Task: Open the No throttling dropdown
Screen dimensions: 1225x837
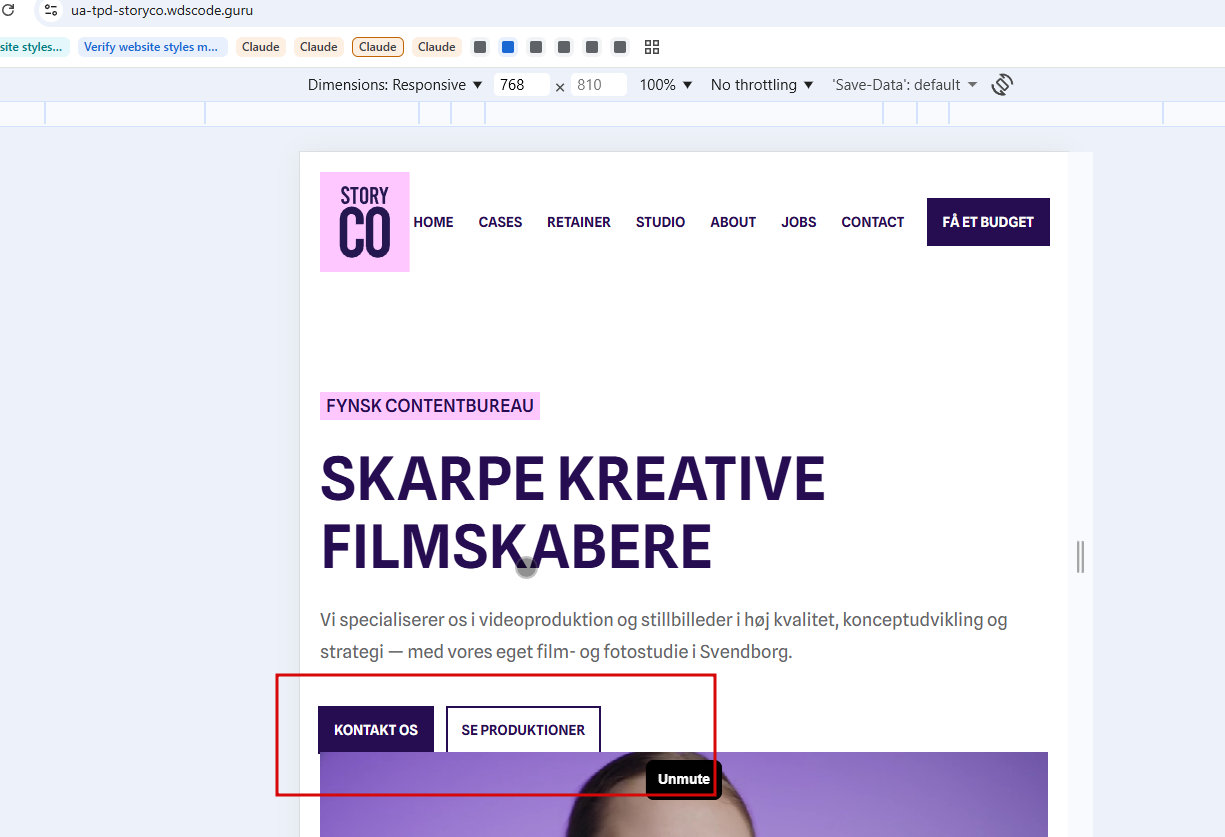Action: pos(761,85)
